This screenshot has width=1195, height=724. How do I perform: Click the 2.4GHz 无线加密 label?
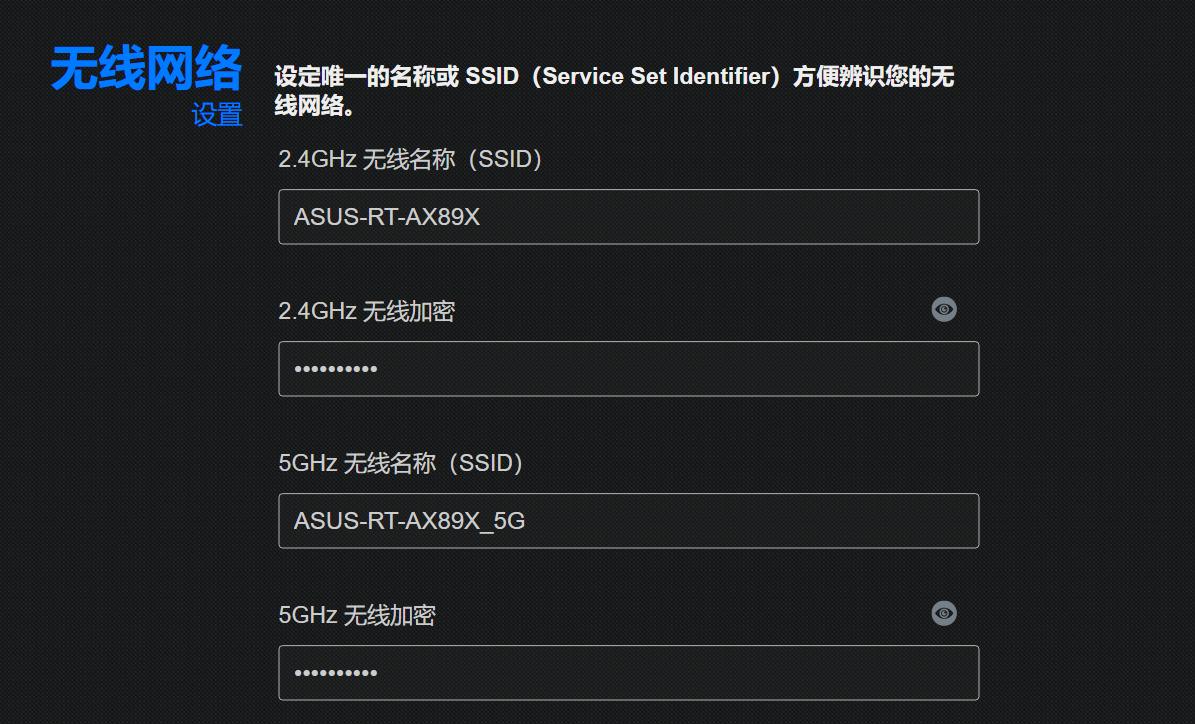367,310
